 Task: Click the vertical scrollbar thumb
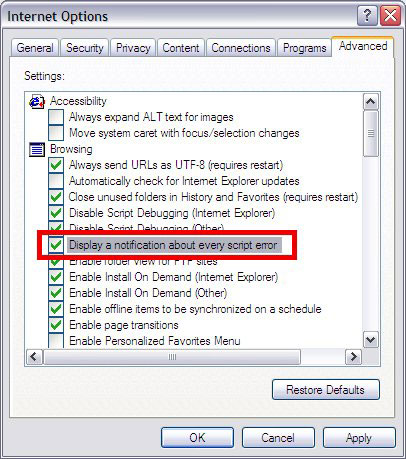tap(371, 134)
